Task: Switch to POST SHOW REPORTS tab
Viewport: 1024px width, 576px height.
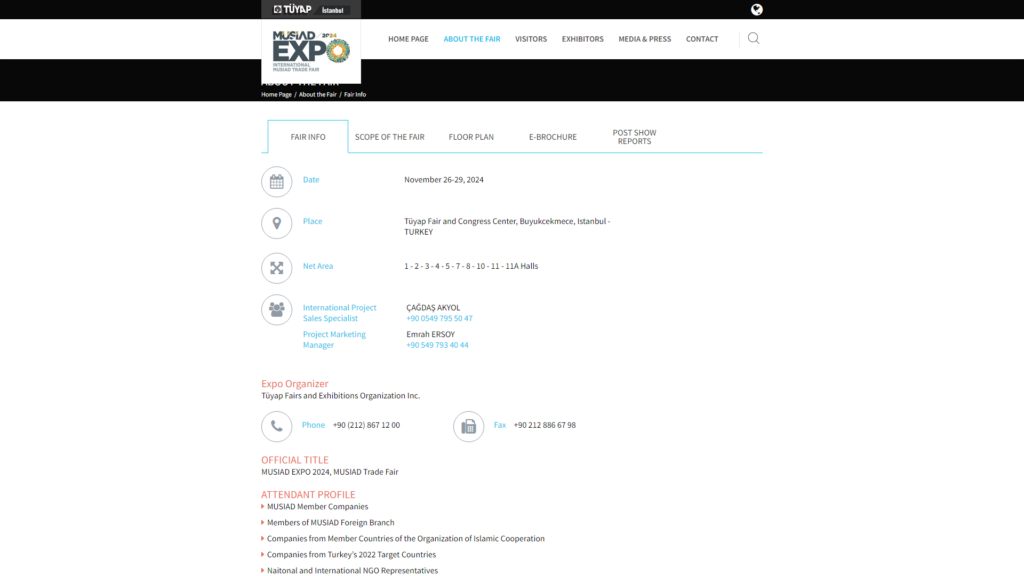Action: [634, 137]
